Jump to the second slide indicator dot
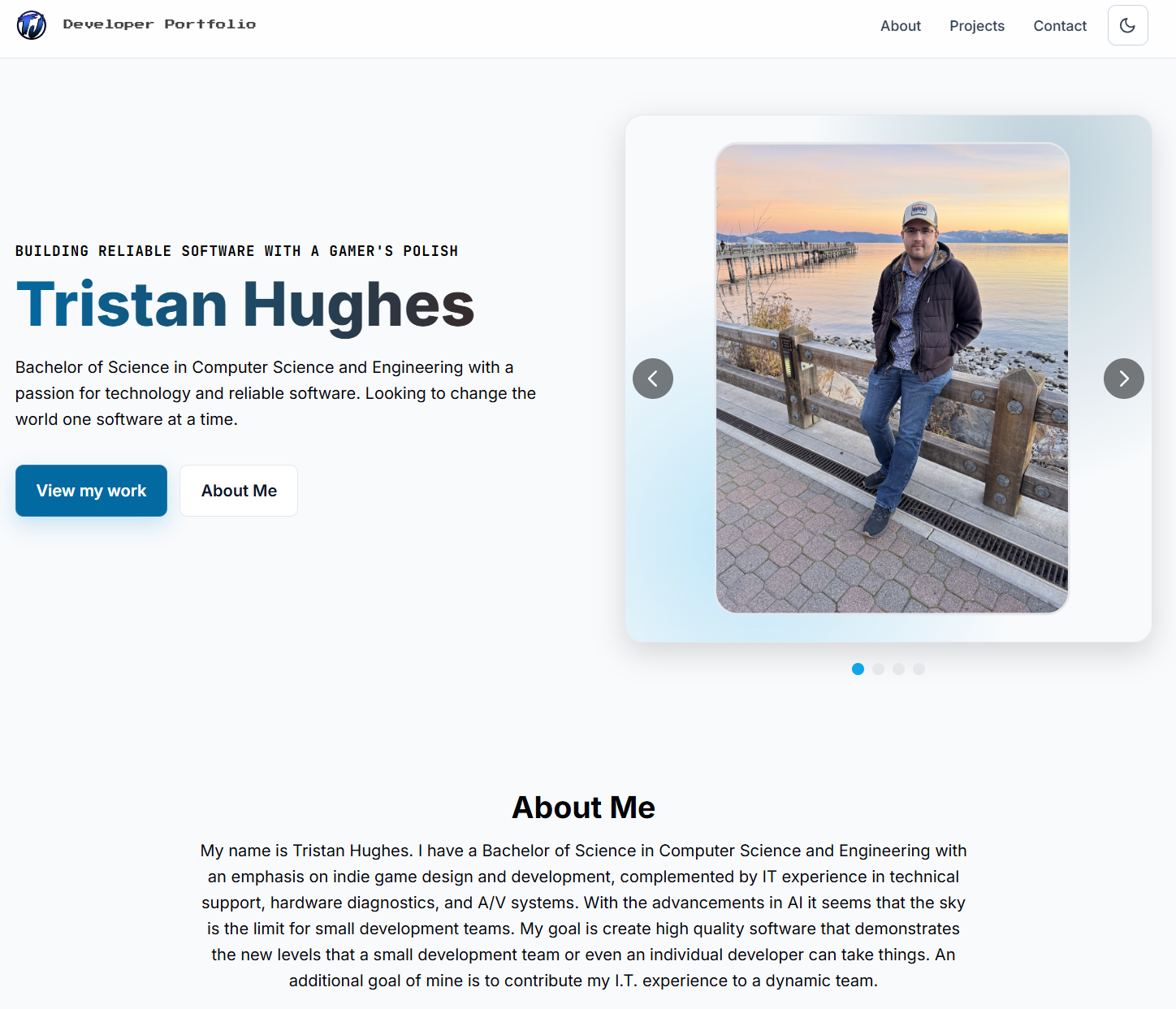The image size is (1176, 1009). 878,669
